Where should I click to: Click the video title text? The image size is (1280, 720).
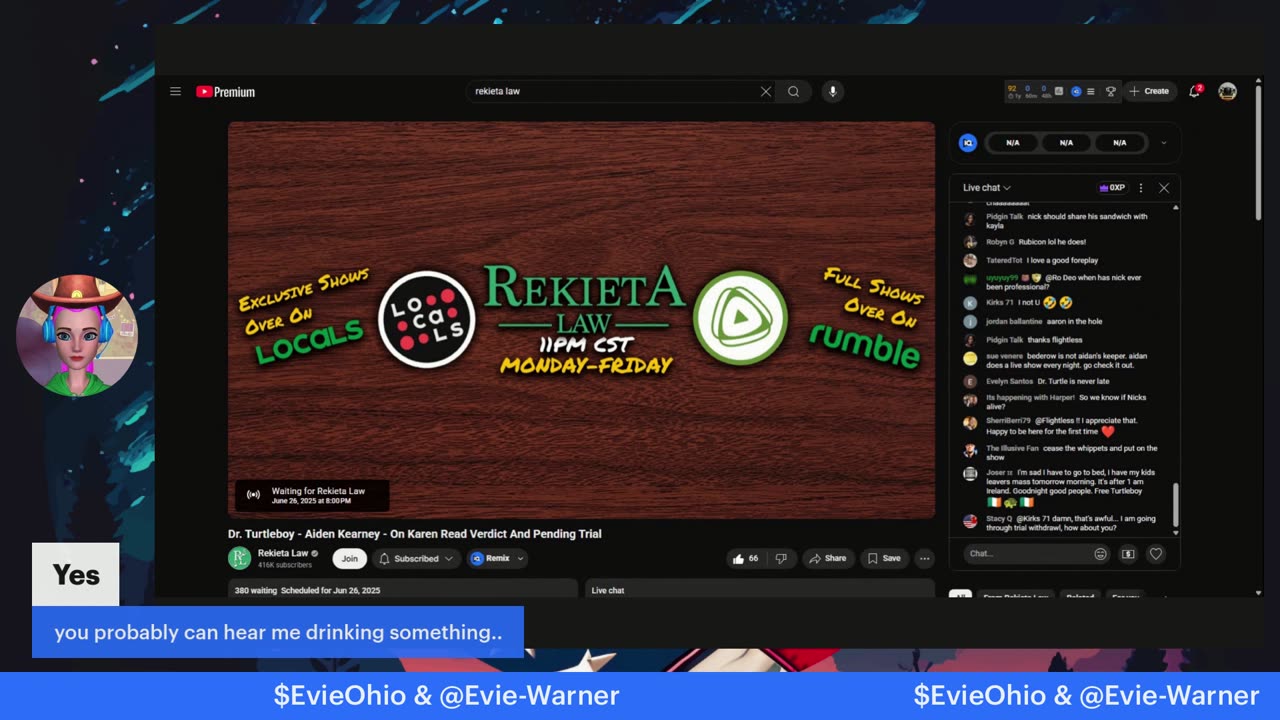coord(414,534)
